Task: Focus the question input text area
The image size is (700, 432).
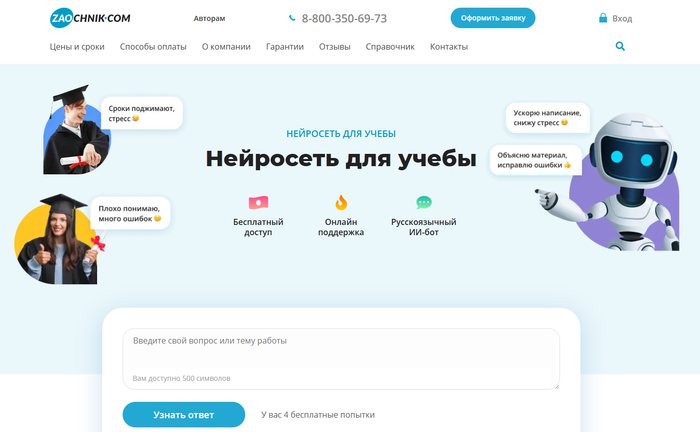Action: pos(341,359)
